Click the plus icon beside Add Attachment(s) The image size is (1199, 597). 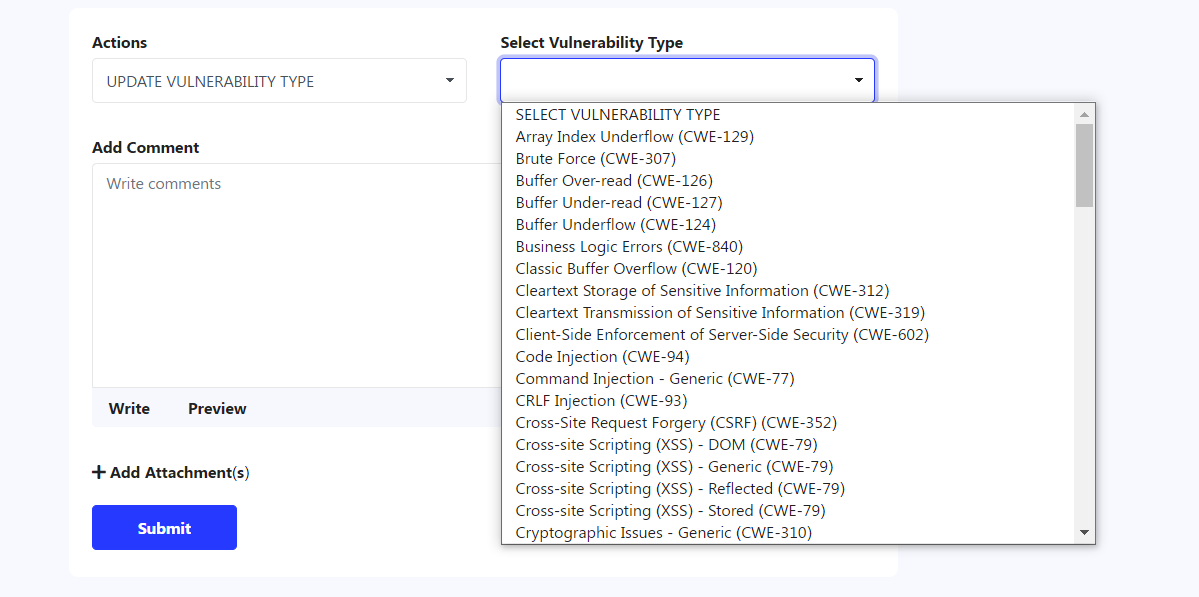[99, 472]
